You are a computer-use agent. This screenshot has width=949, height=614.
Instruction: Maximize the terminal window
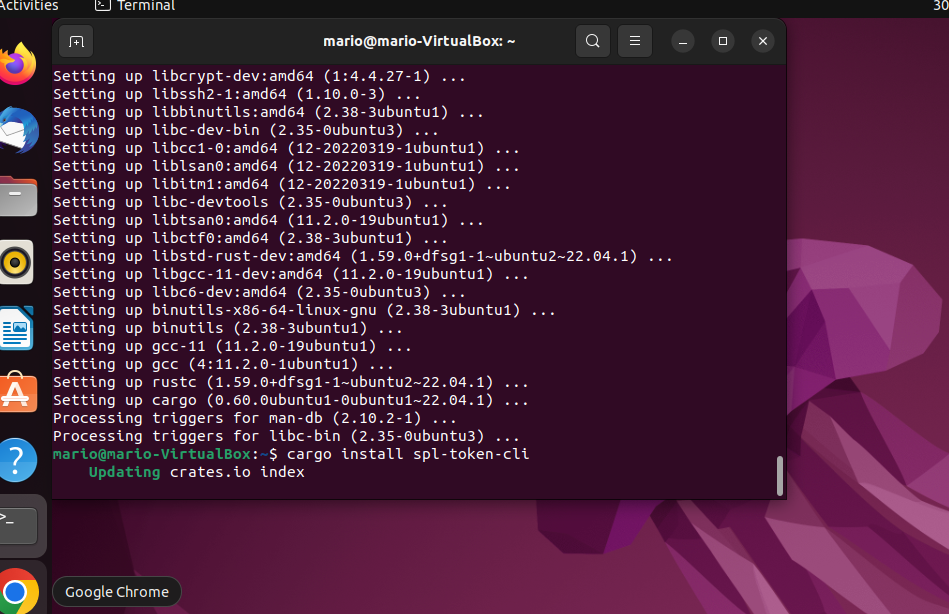coord(723,41)
